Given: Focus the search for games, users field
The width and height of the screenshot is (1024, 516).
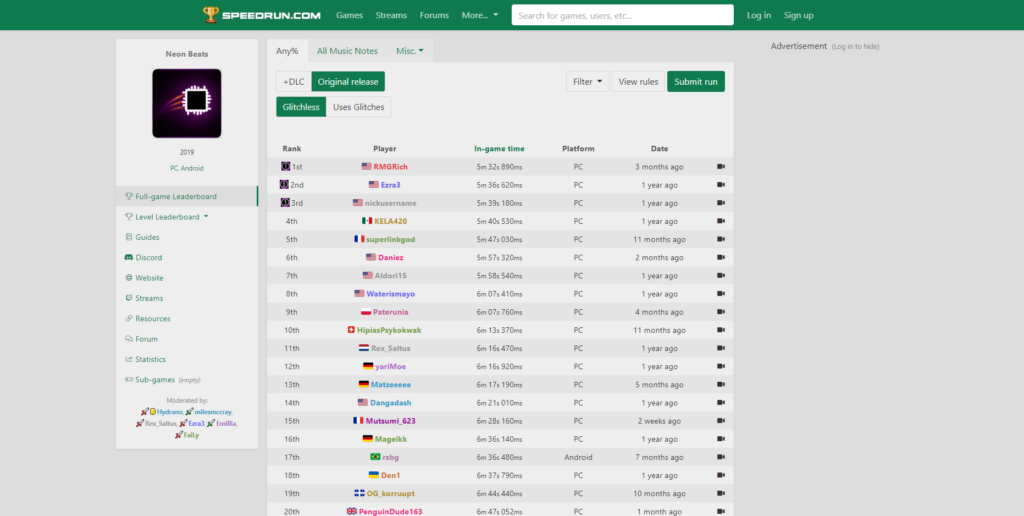Looking at the screenshot, I should 622,15.
